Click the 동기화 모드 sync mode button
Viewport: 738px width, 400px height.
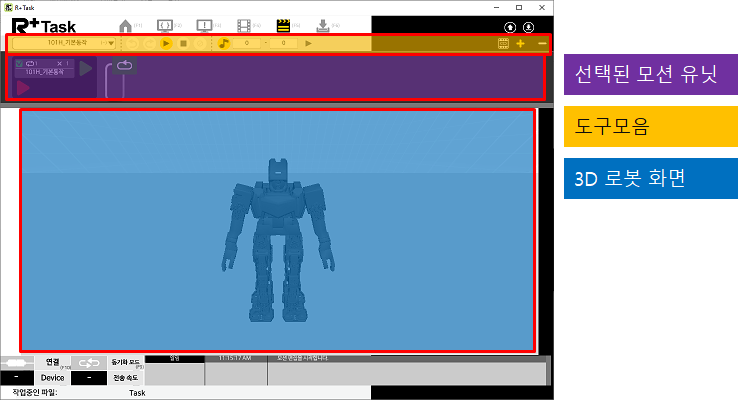pos(124,362)
